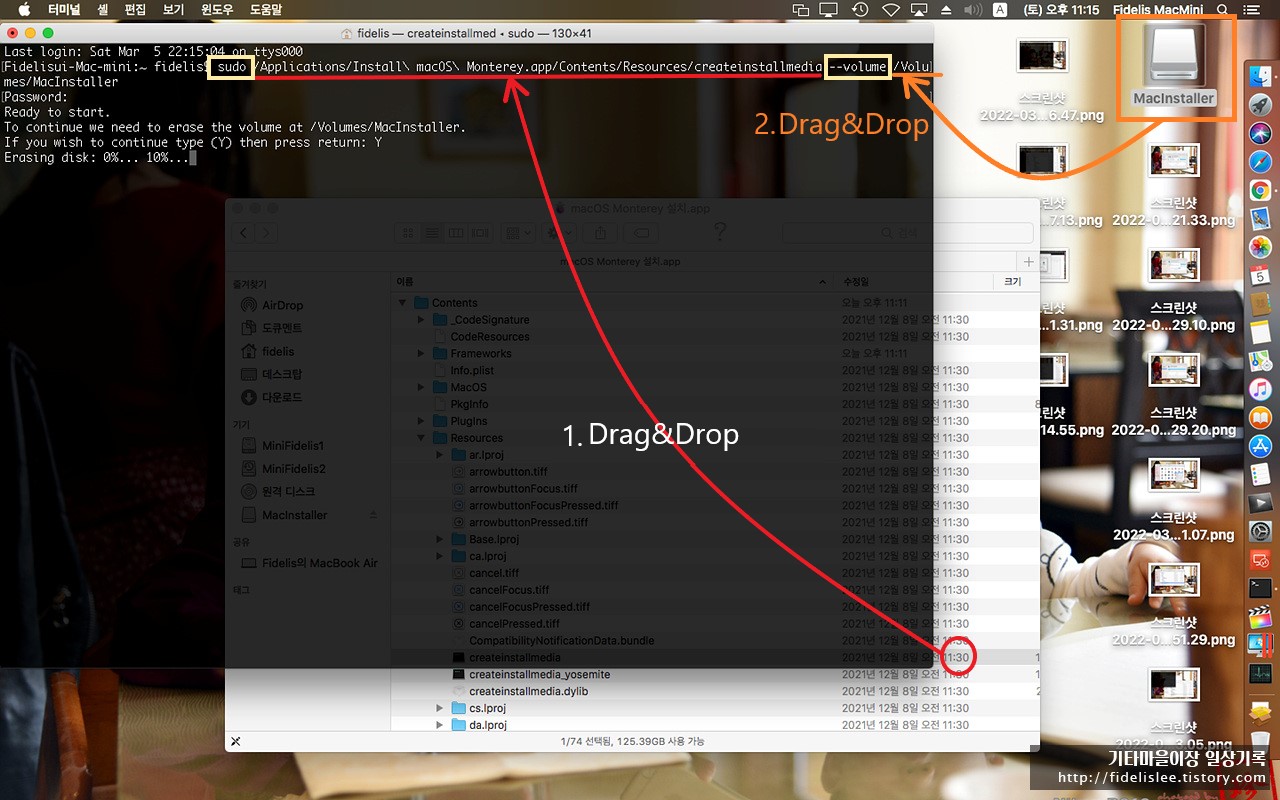Open Launchpad from the Dock
Viewport: 1280px width, 800px height.
coord(1260,104)
